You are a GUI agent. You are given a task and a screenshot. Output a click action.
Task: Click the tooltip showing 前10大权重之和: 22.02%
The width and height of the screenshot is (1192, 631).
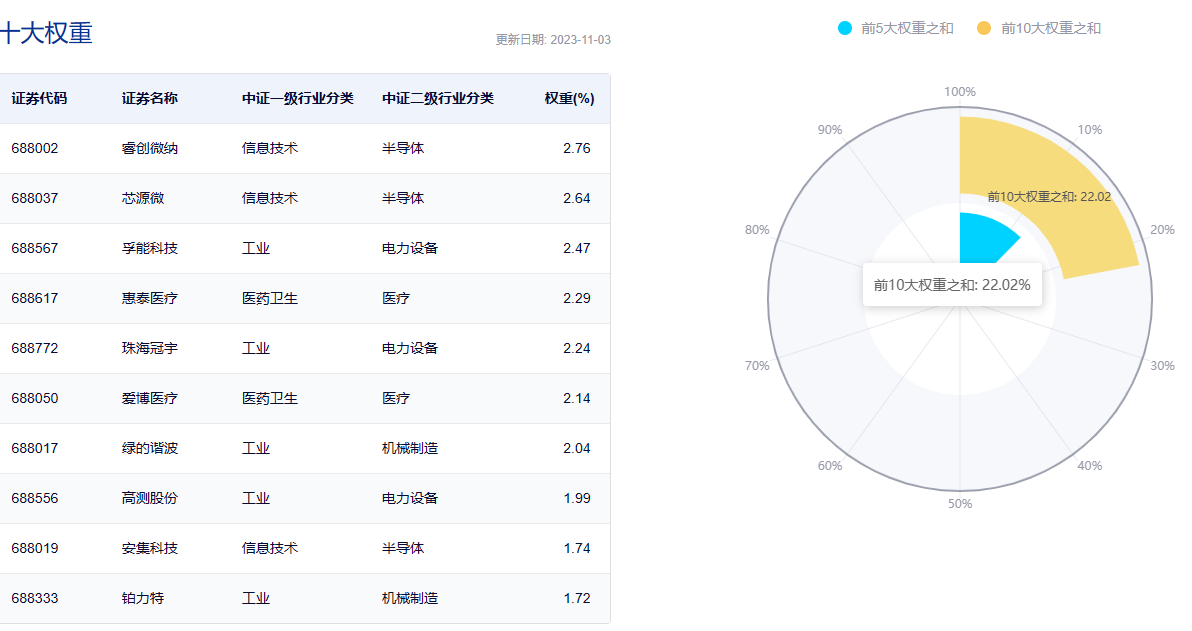(x=952, y=285)
